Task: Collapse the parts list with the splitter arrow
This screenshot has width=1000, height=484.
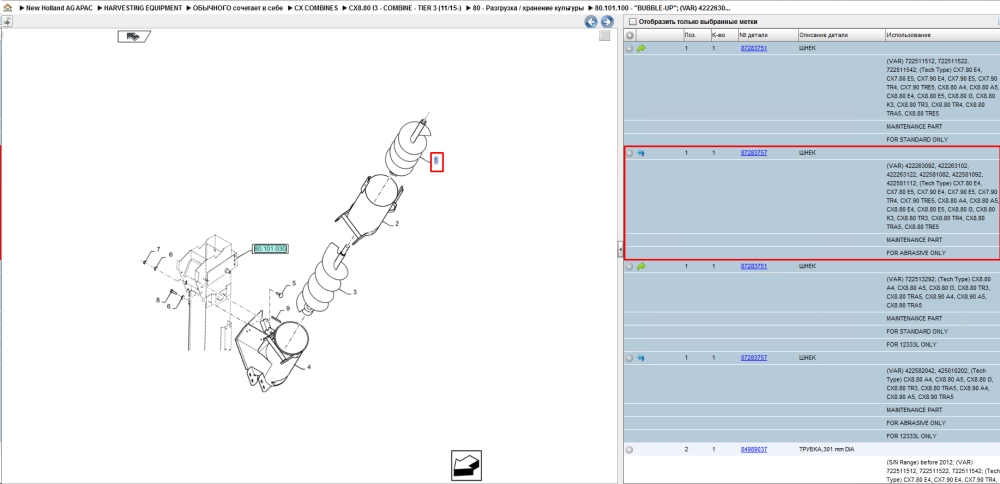Action: 620,249
